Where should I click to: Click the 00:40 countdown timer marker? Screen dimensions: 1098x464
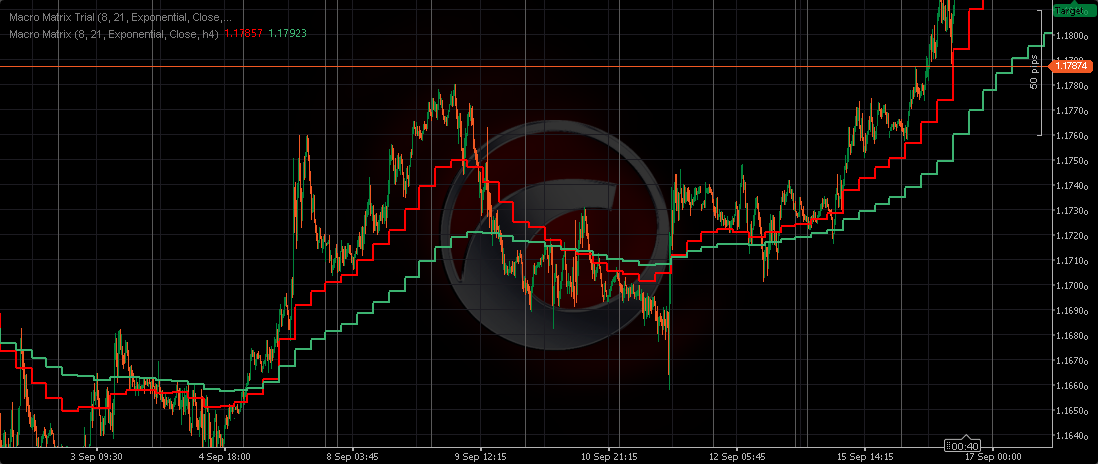click(x=963, y=446)
